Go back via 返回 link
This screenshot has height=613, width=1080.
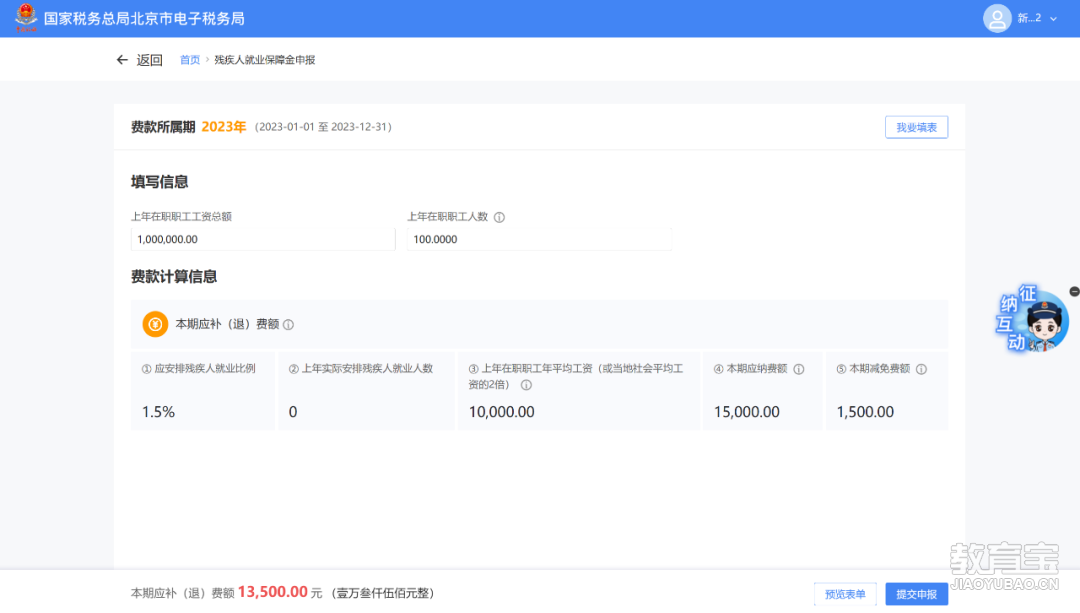(x=149, y=60)
